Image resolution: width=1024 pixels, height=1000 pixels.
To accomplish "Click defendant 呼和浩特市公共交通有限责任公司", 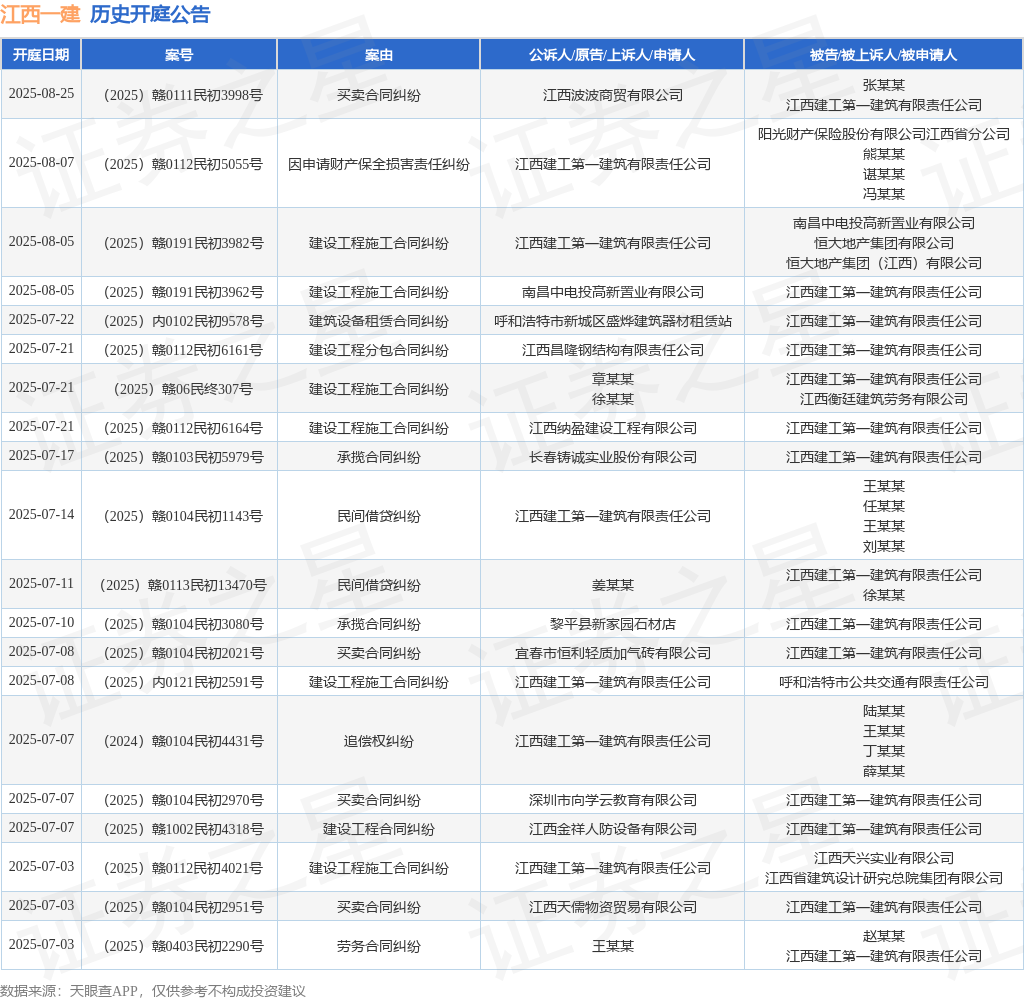I will pyautogui.click(x=884, y=682).
